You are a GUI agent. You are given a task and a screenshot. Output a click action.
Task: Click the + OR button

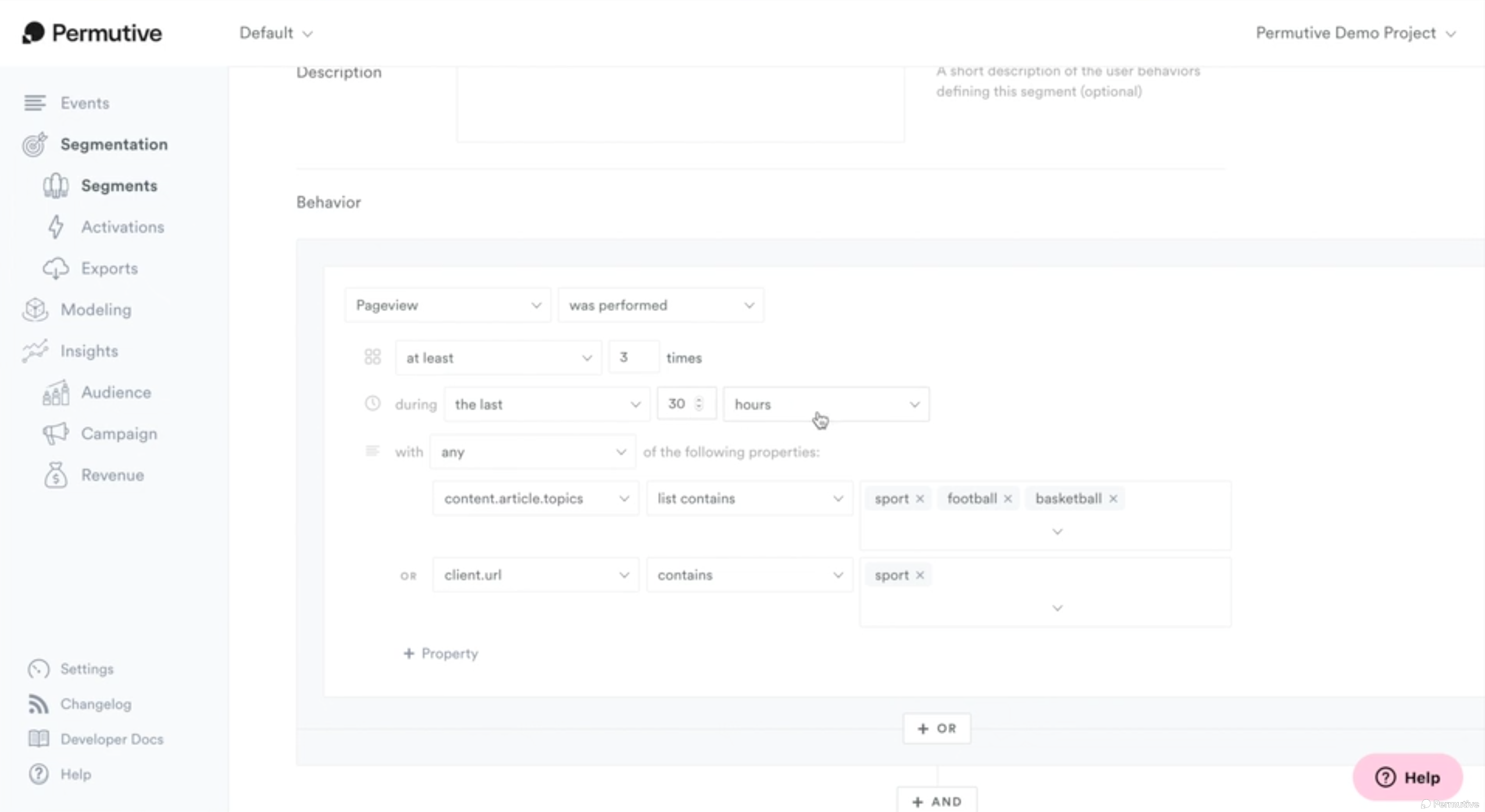pyautogui.click(x=936, y=728)
